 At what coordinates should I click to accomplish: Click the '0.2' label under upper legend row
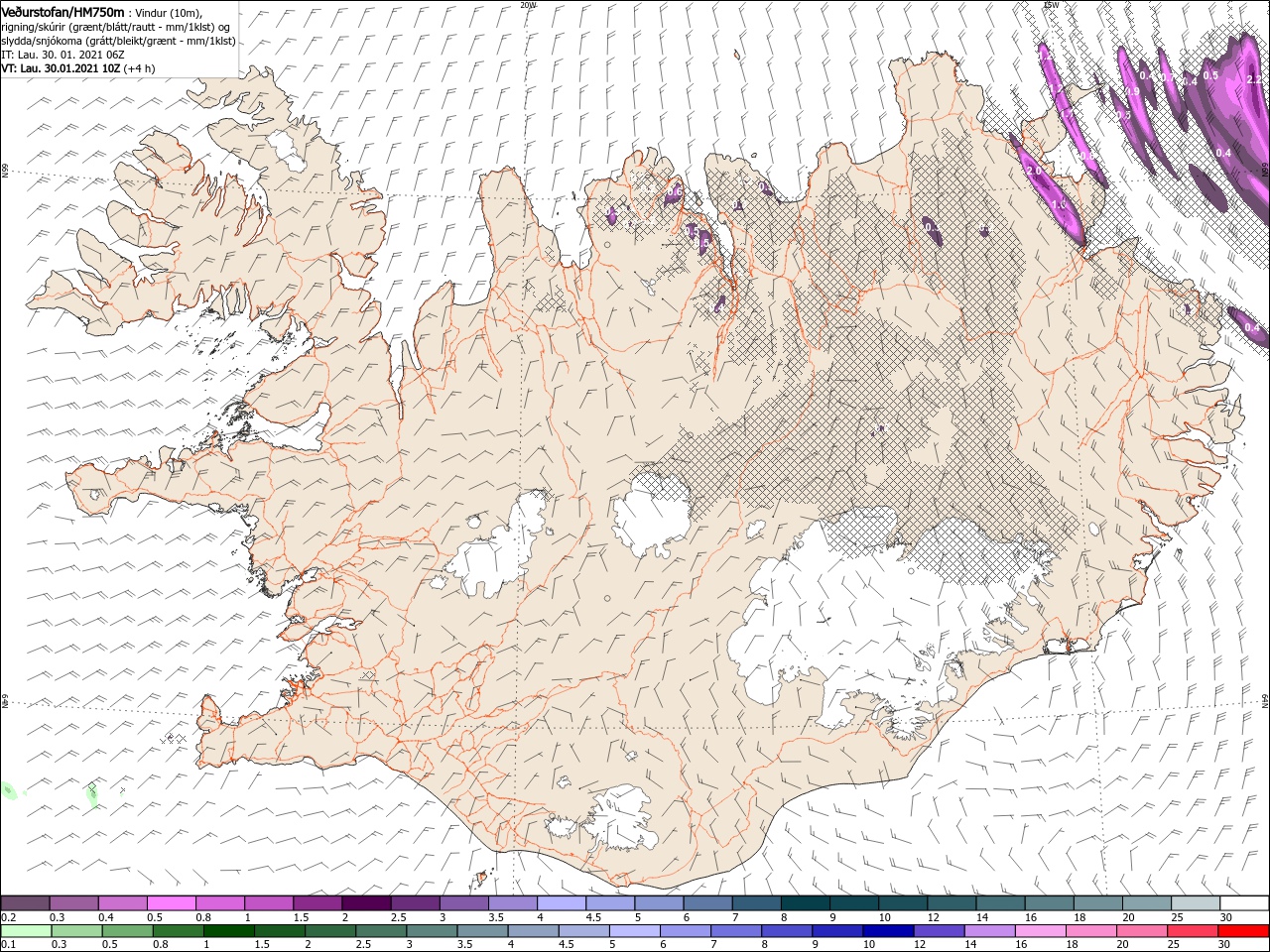click(9, 917)
